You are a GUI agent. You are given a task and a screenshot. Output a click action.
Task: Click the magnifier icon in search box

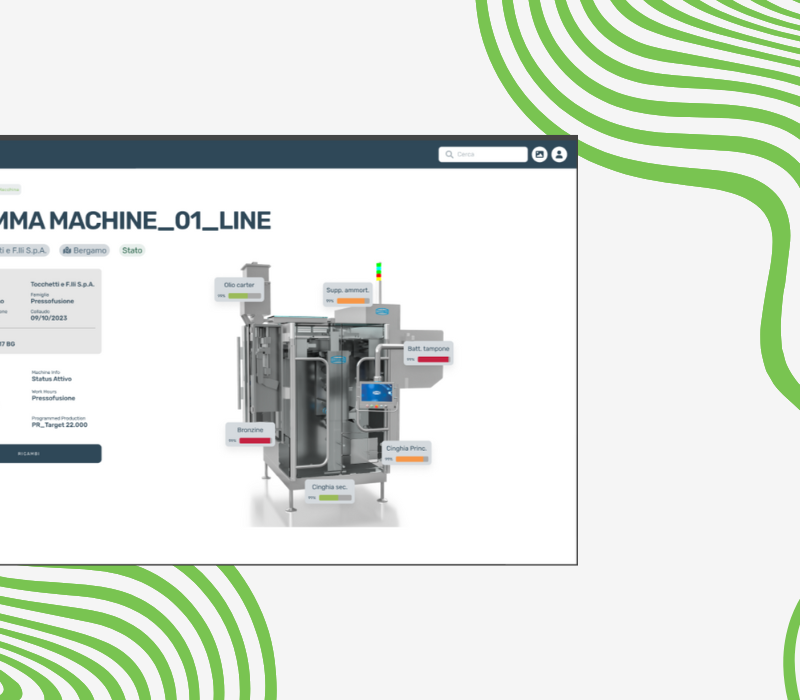click(x=449, y=154)
